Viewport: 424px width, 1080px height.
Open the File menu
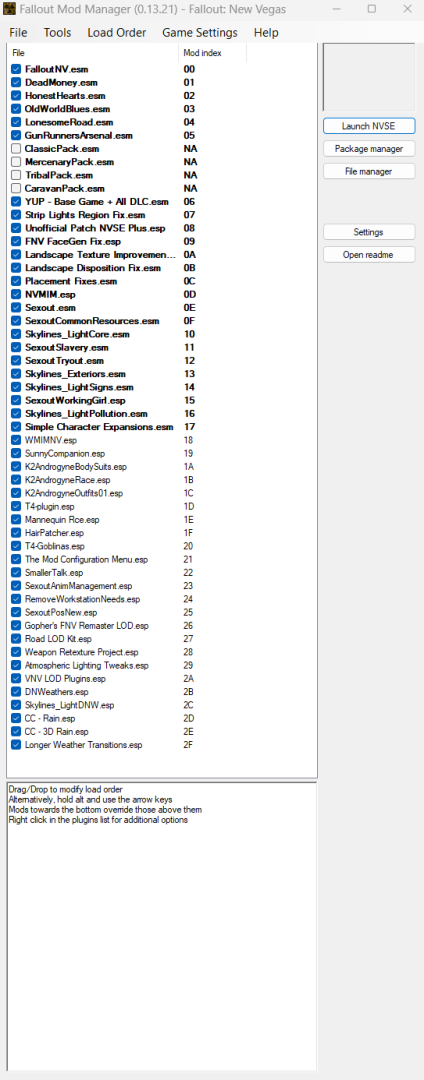pyautogui.click(x=19, y=32)
